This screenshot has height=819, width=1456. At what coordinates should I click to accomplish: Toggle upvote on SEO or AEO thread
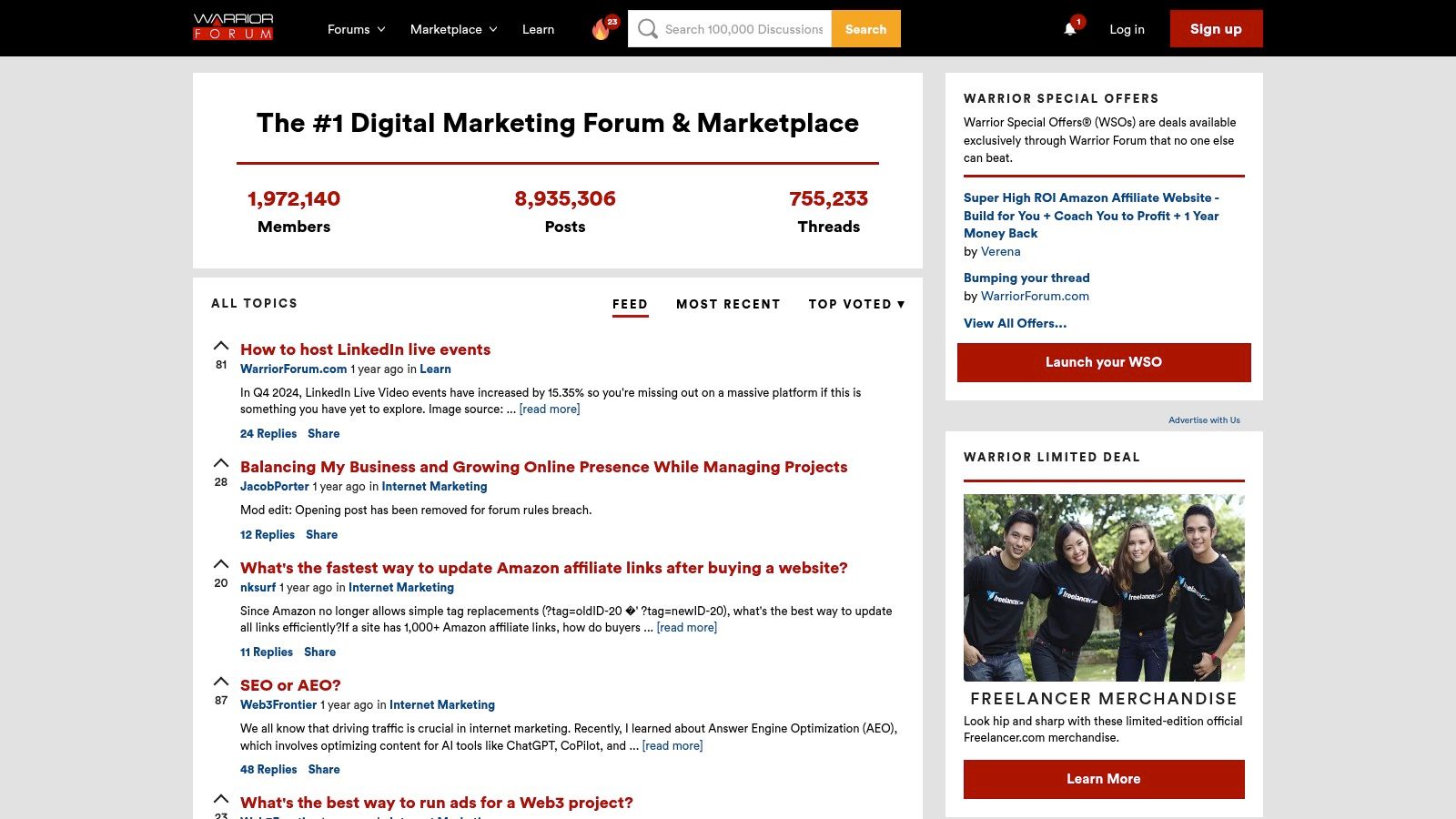220,682
